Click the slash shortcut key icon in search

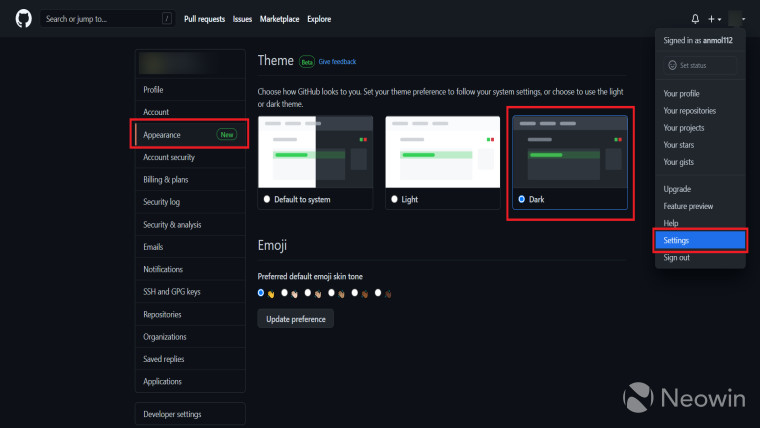(167, 19)
